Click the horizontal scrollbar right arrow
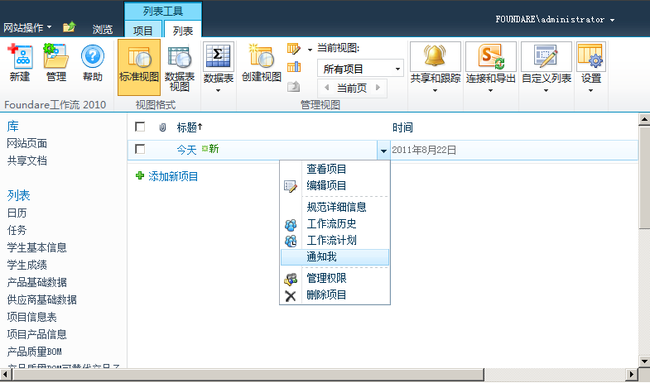Screen dimensions: 650x383 click(631, 374)
